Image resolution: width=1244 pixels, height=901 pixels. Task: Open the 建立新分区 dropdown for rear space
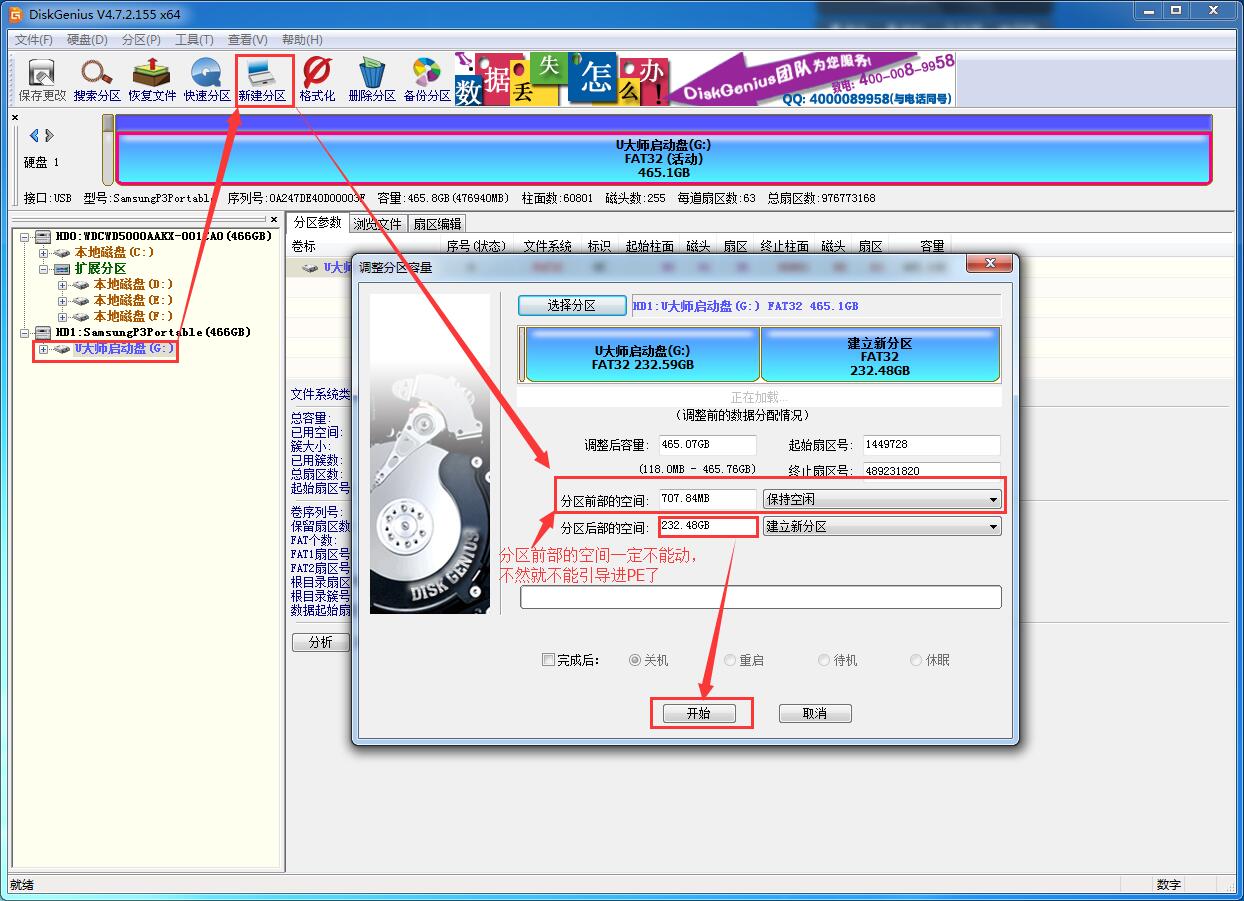881,527
